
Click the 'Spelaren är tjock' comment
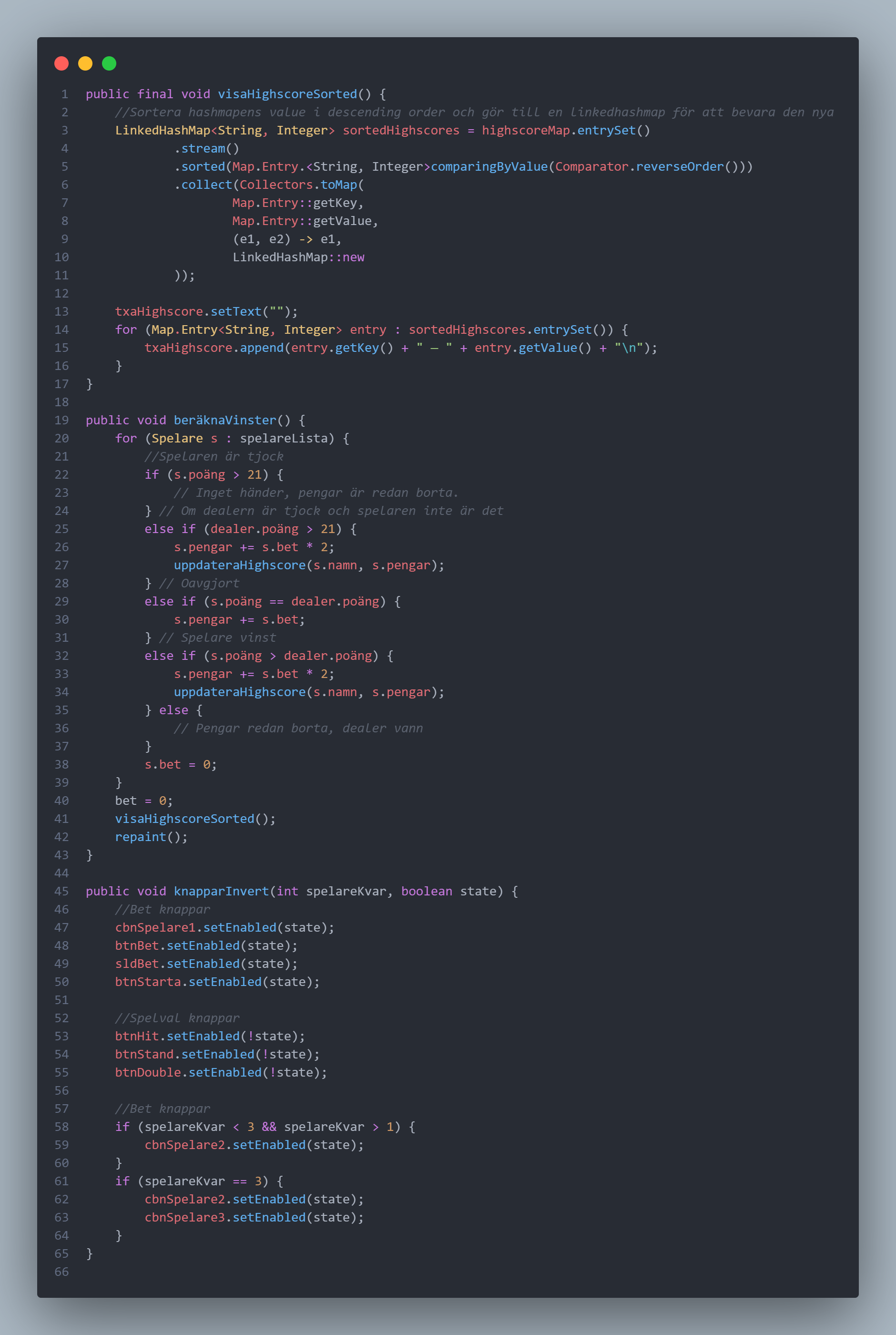point(214,457)
